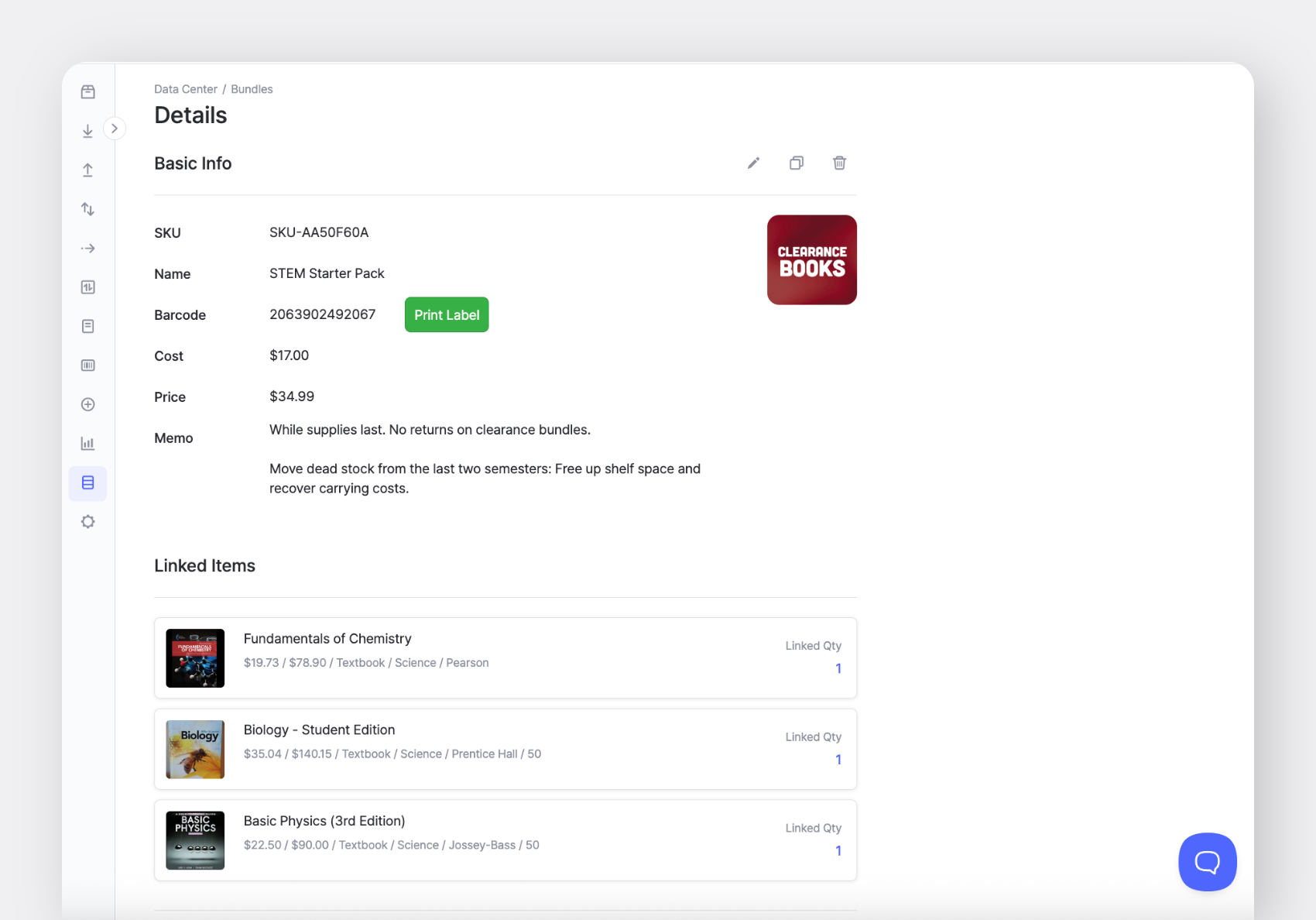Image resolution: width=1316 pixels, height=920 pixels.
Task: Click the add new item plus icon
Action: (x=87, y=403)
